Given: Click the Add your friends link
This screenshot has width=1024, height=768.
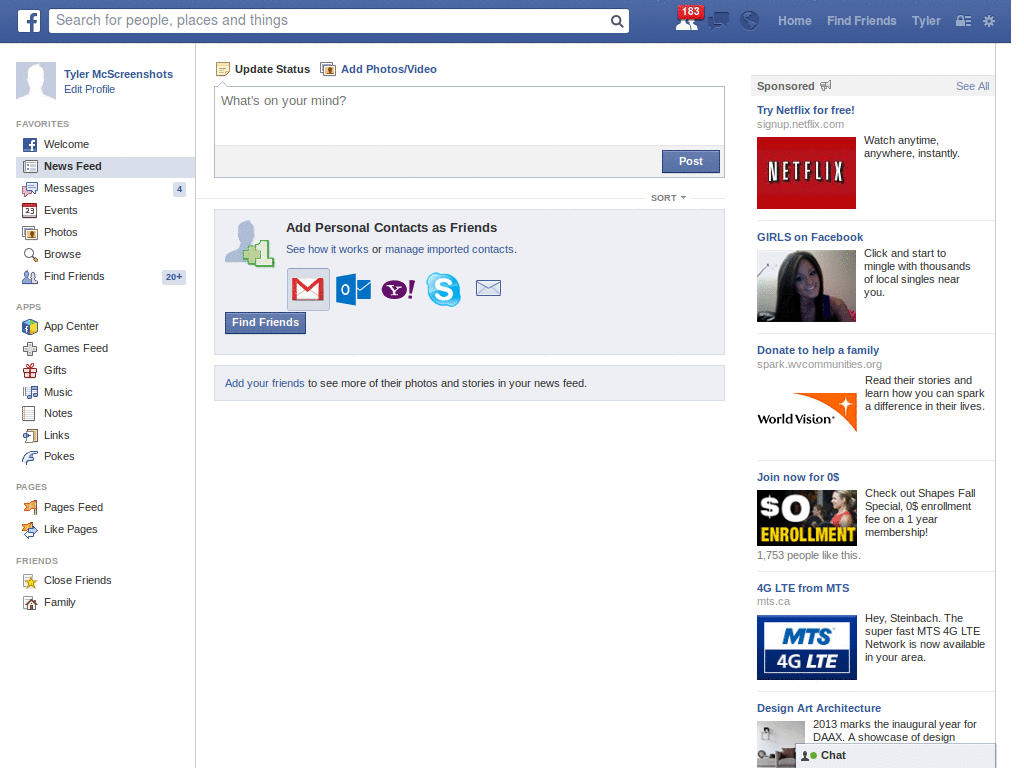Looking at the screenshot, I should pyautogui.click(x=264, y=383).
